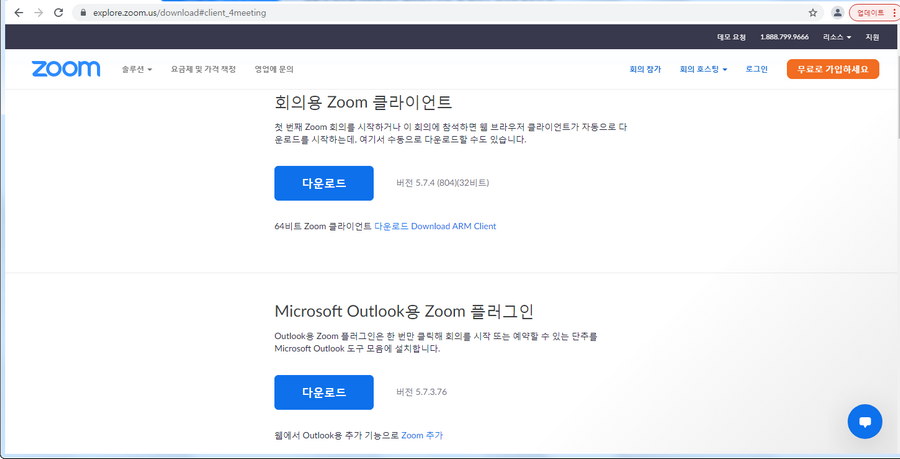Image resolution: width=900 pixels, height=459 pixels.
Task: Click the 64비트 client 다운로드 link
Action: coord(391,226)
